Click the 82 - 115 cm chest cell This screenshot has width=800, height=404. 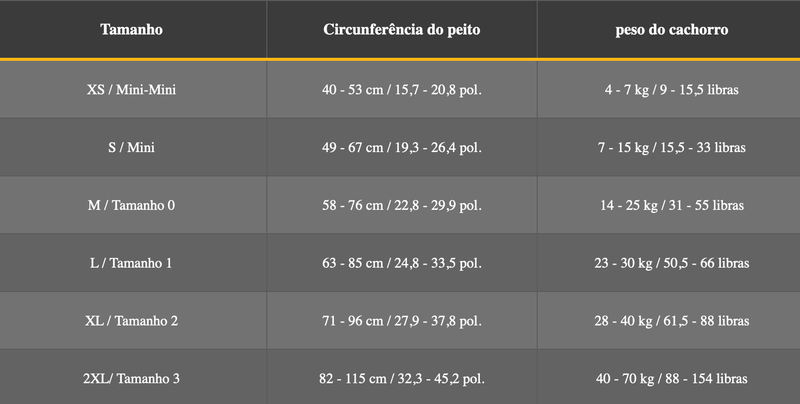402,377
